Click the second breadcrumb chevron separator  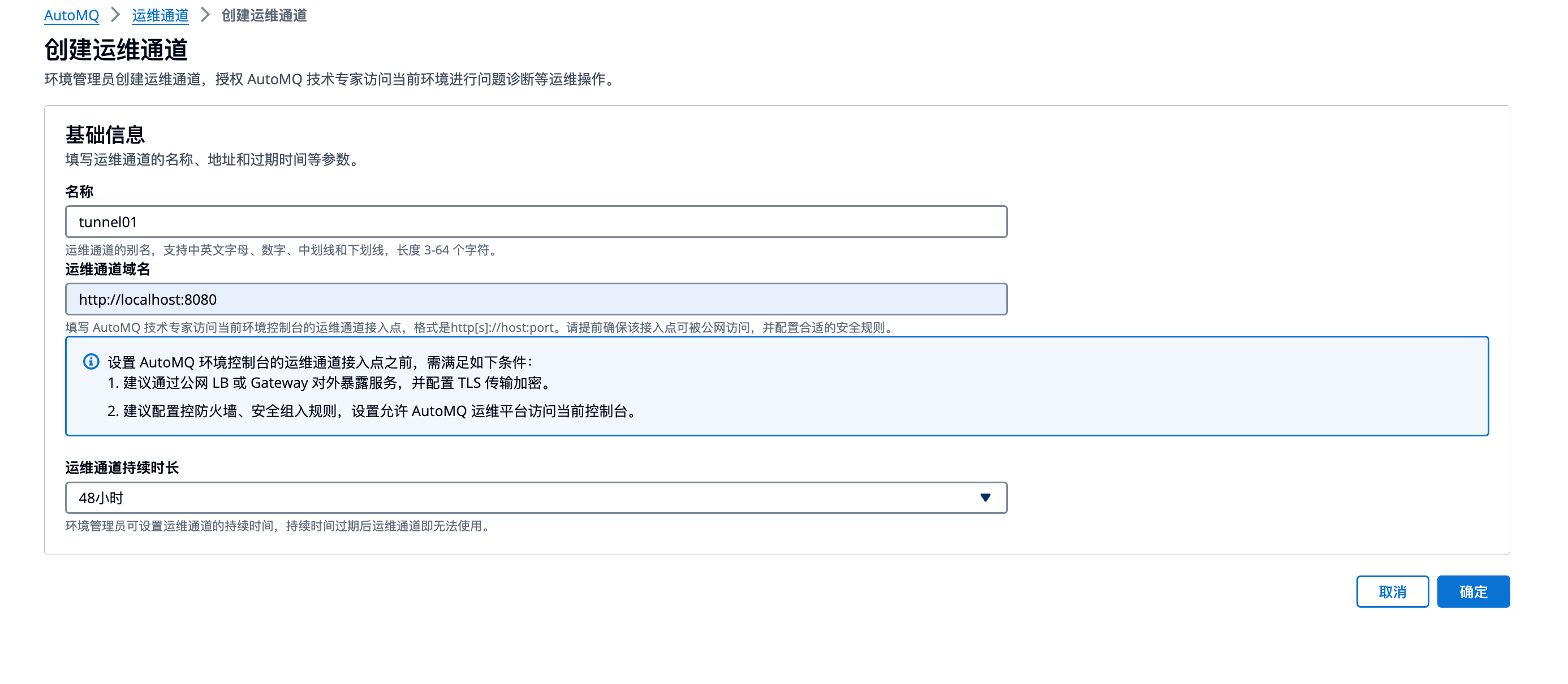tap(205, 15)
